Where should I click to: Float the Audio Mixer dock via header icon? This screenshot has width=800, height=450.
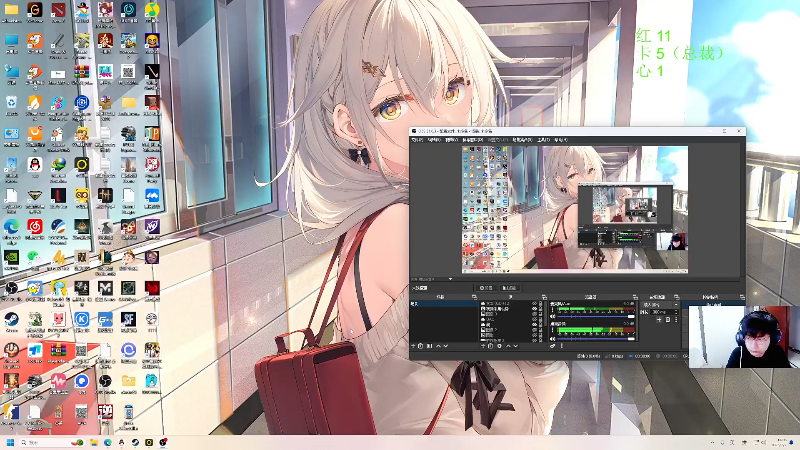635,297
